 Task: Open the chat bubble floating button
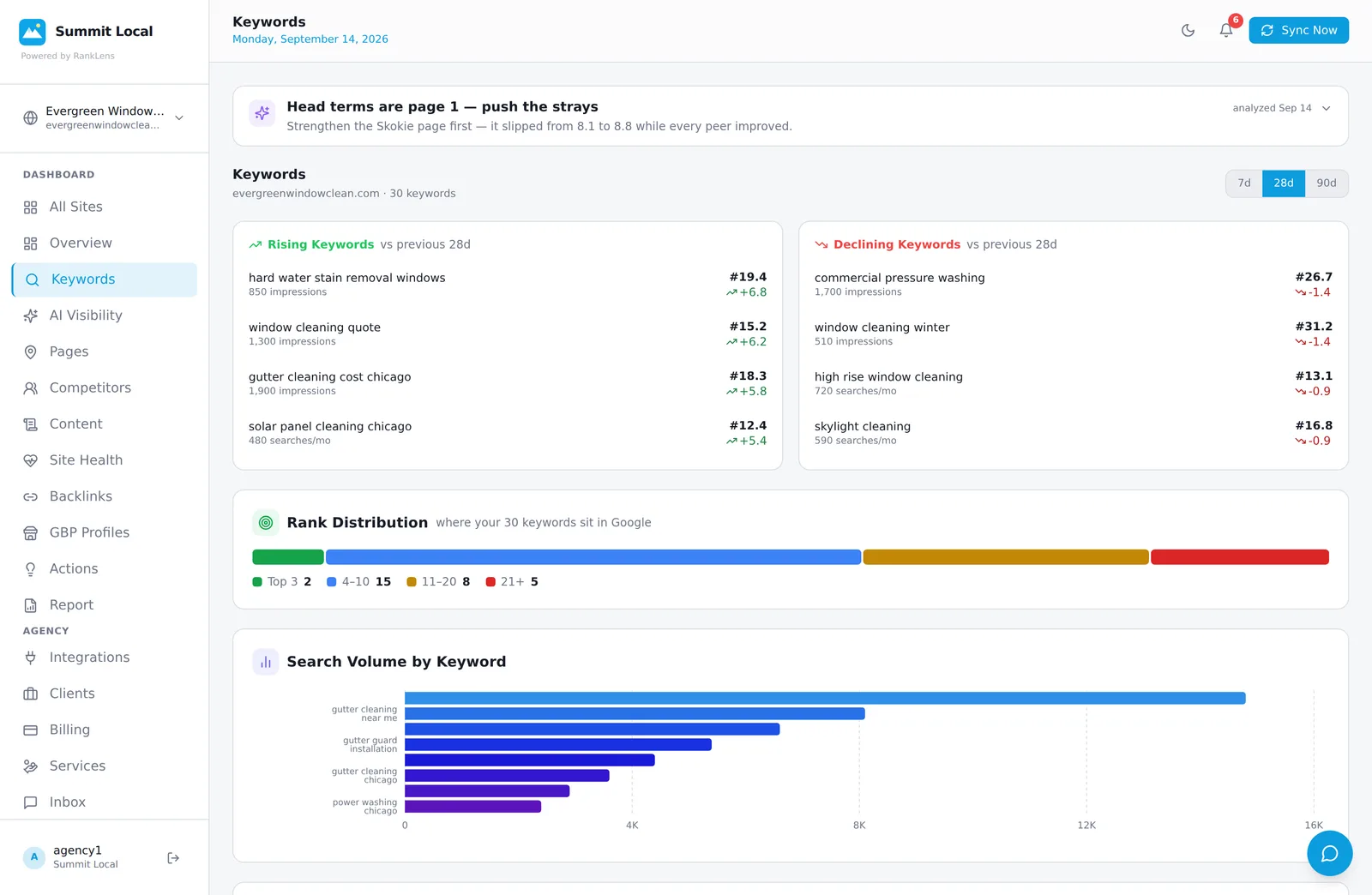[x=1329, y=853]
